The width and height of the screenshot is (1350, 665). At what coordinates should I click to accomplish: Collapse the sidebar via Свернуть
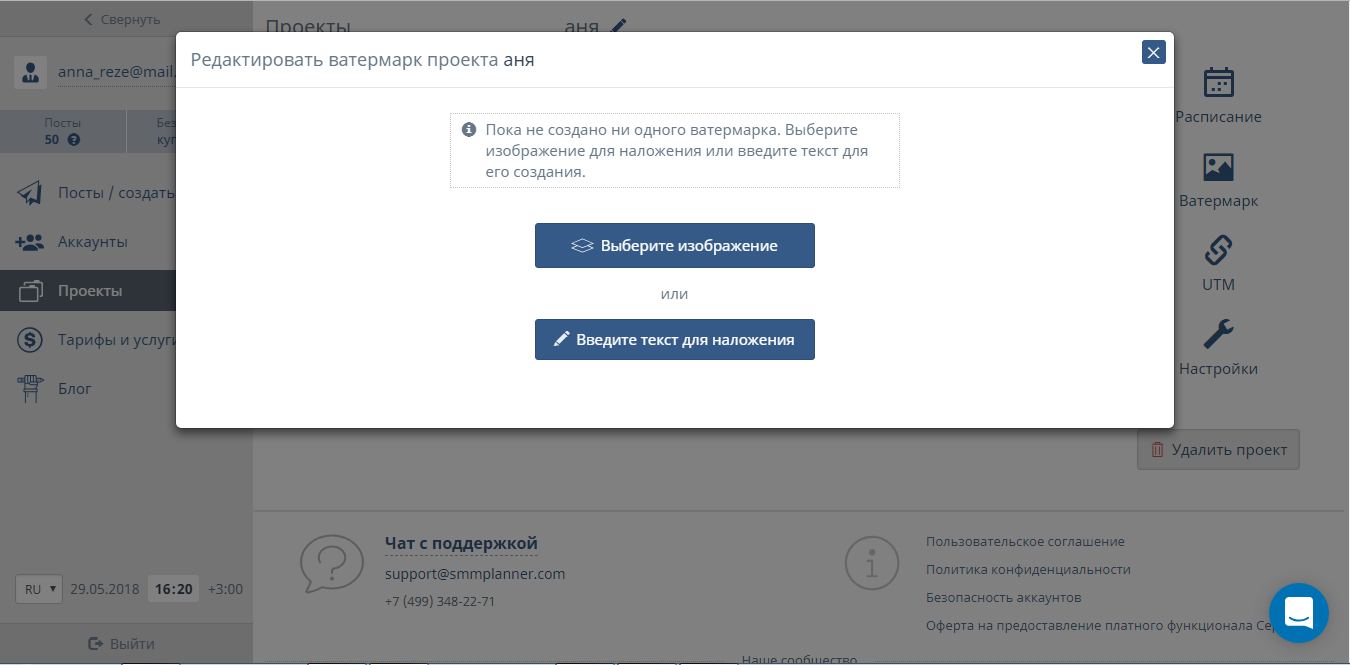120,18
